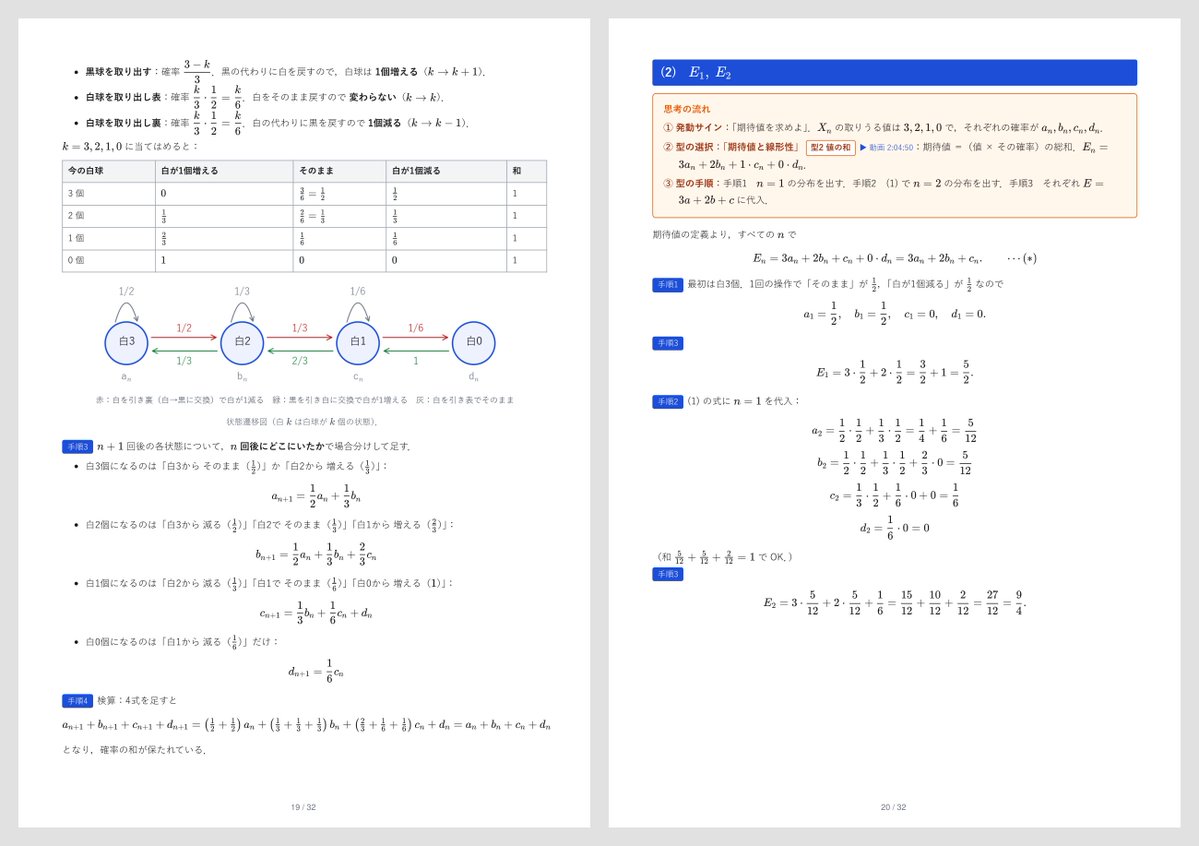Click the 1 個 row label in the table
Viewport: 1199px width, 846px height.
point(76,238)
